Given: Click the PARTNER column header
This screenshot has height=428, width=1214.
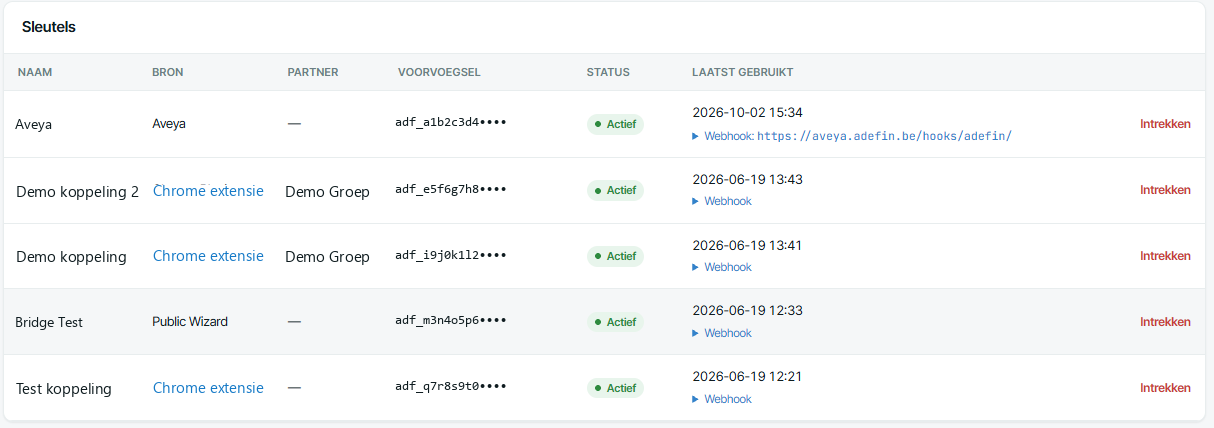Looking at the screenshot, I should pos(313,72).
